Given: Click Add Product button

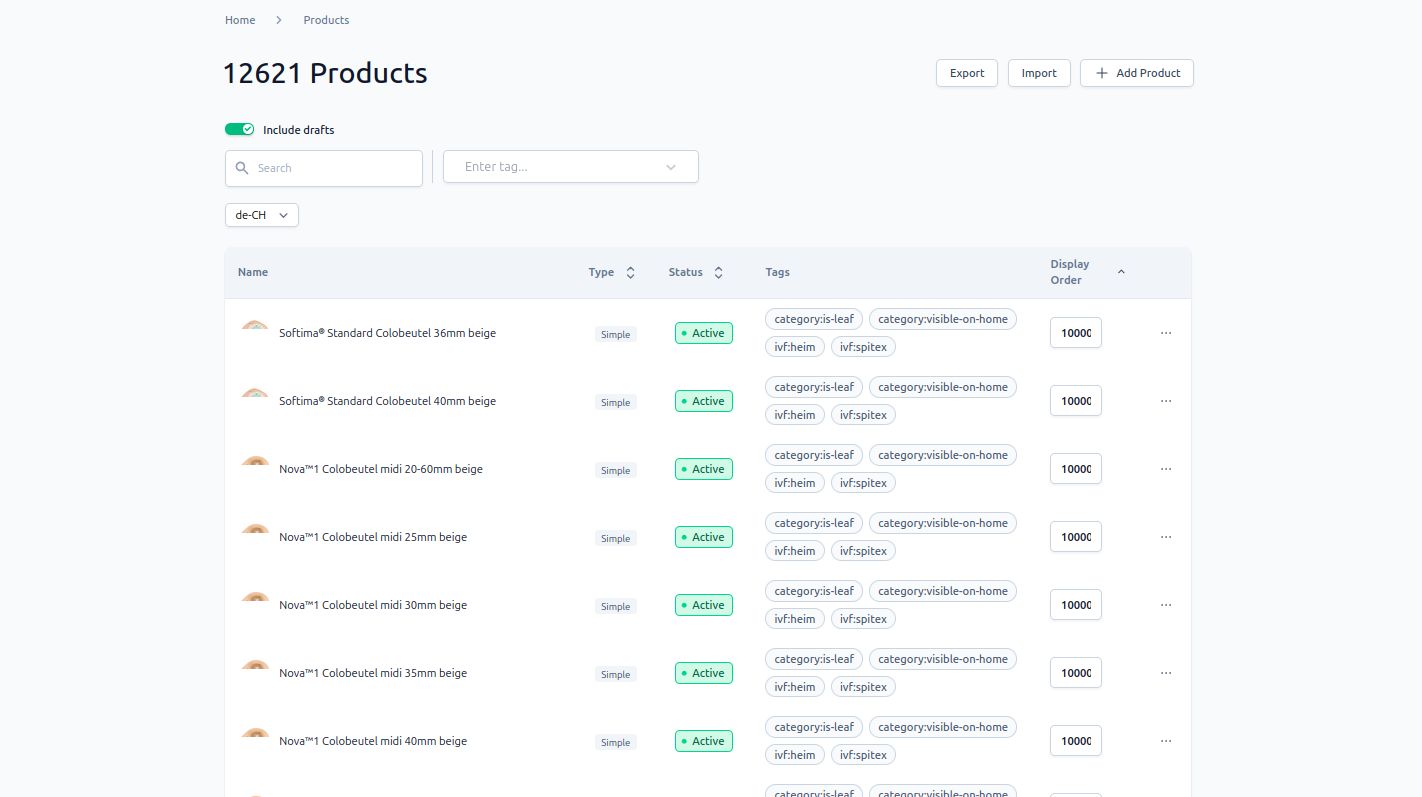Looking at the screenshot, I should [x=1137, y=73].
